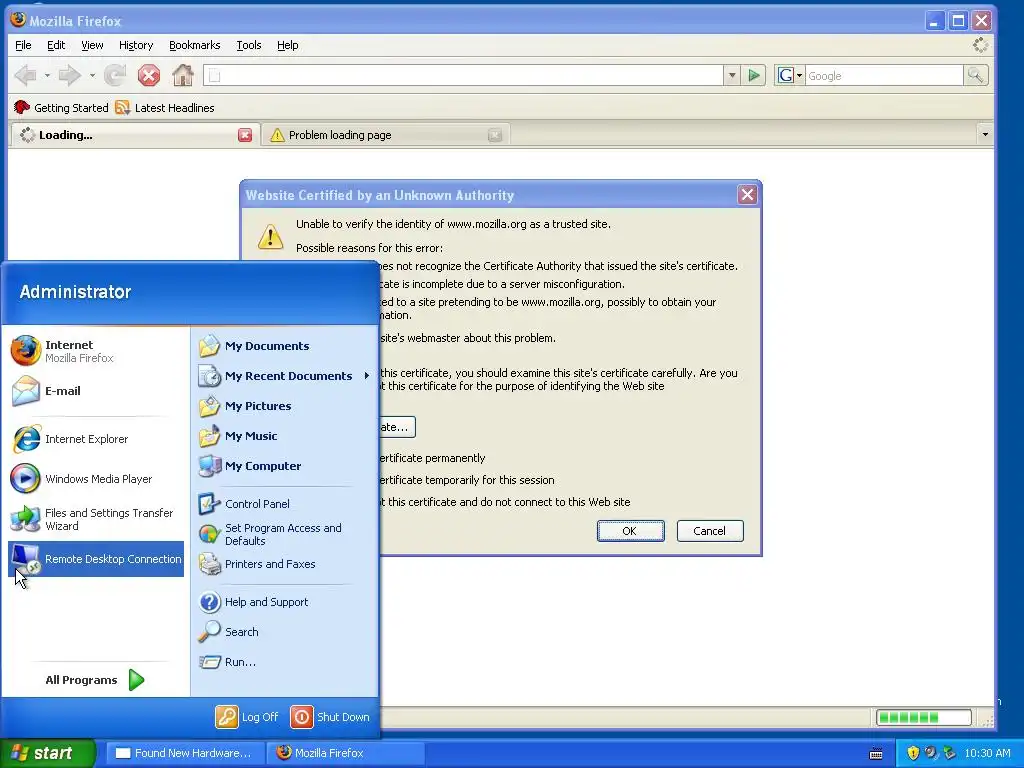Image resolution: width=1024 pixels, height=768 pixels.
Task: Click the URL address bar field
Action: tap(464, 76)
